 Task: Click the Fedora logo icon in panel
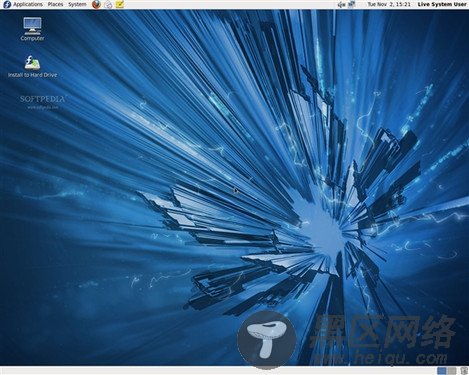[x=7, y=4]
